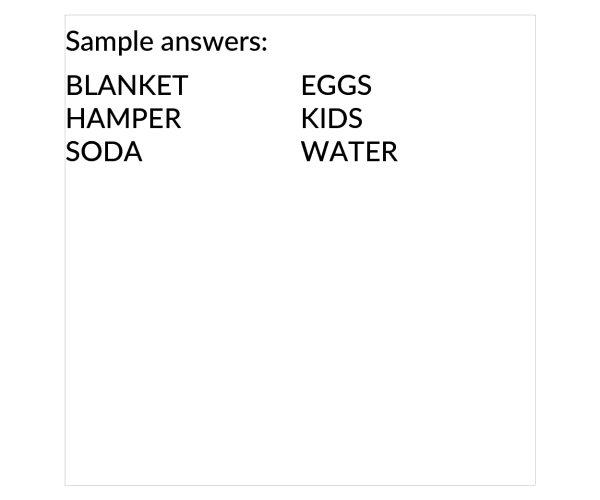Click the top border of the text box

300,15
